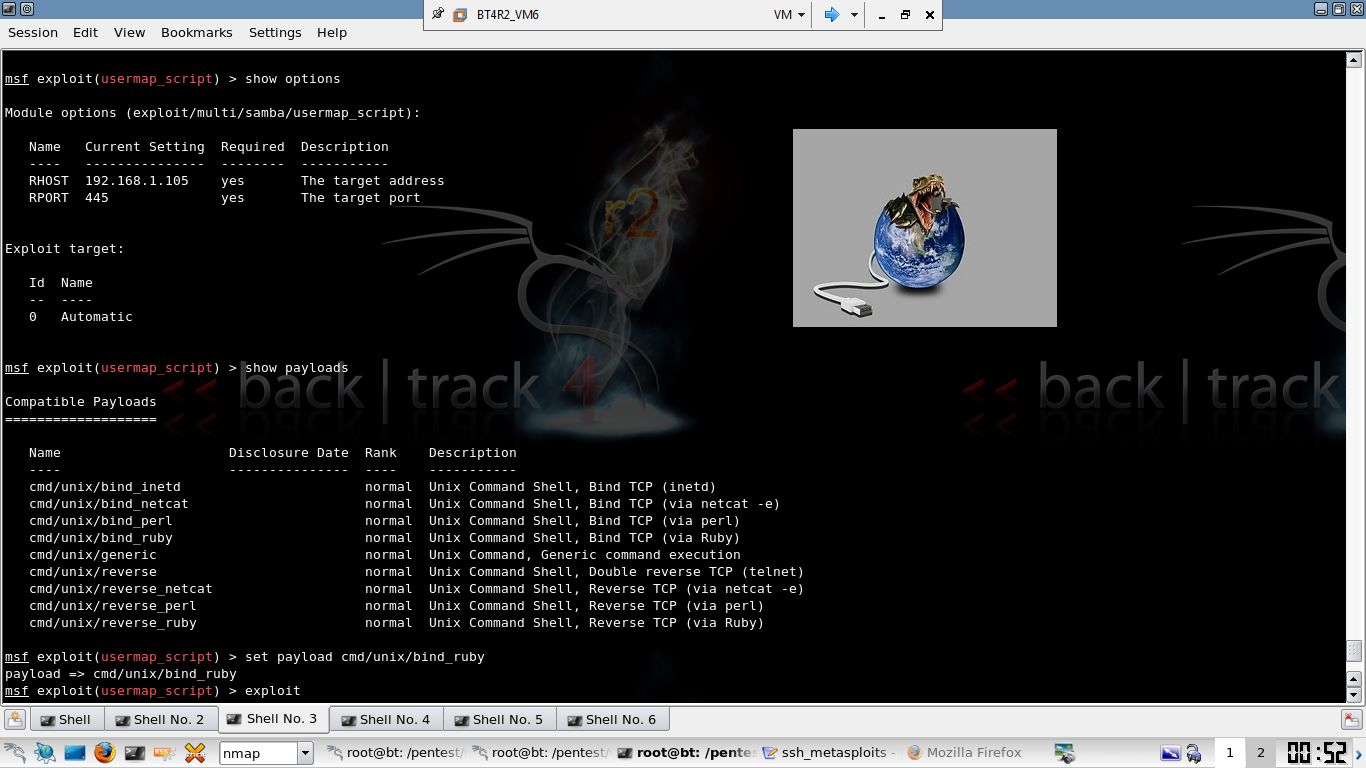Open the terminal launcher icon in taskbar
Image resolution: width=1366 pixels, height=768 pixels.
click(x=135, y=752)
